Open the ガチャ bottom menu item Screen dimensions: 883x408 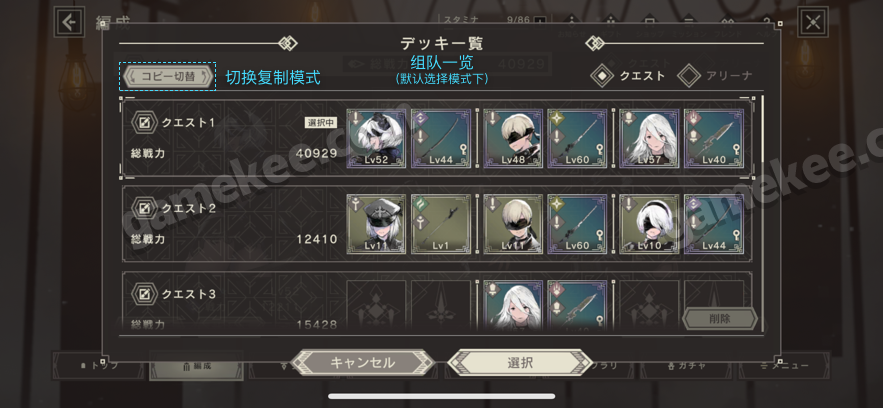[x=685, y=365]
